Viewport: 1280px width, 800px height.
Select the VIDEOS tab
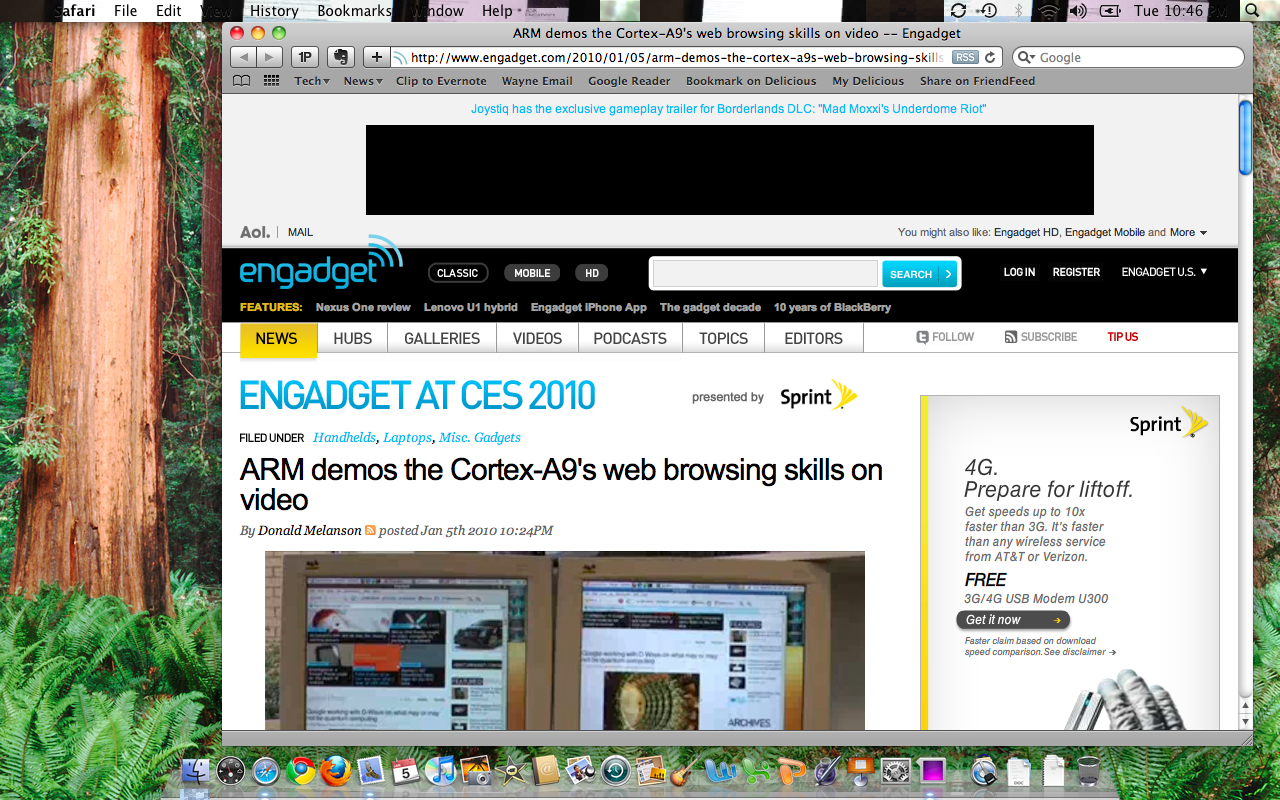(537, 338)
